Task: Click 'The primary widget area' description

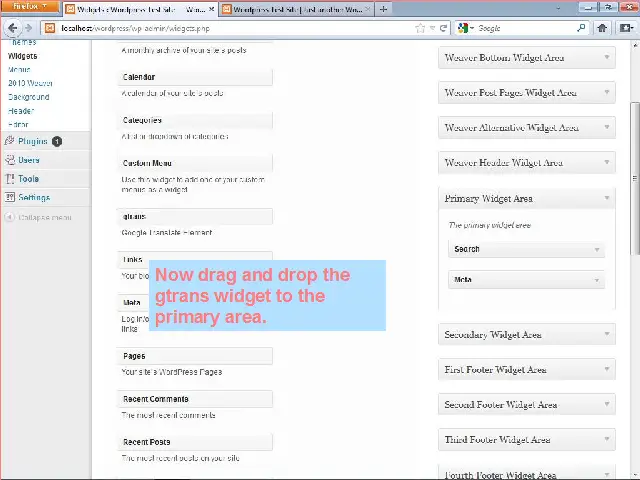Action: coord(490,225)
